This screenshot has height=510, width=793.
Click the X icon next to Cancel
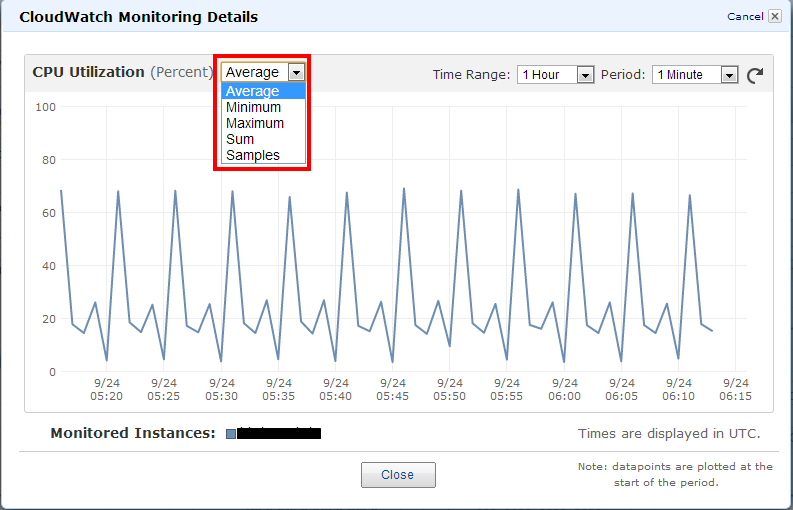[775, 16]
